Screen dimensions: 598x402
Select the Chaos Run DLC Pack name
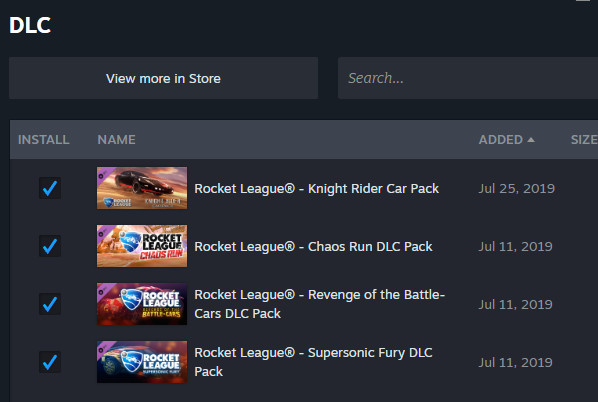coord(313,246)
